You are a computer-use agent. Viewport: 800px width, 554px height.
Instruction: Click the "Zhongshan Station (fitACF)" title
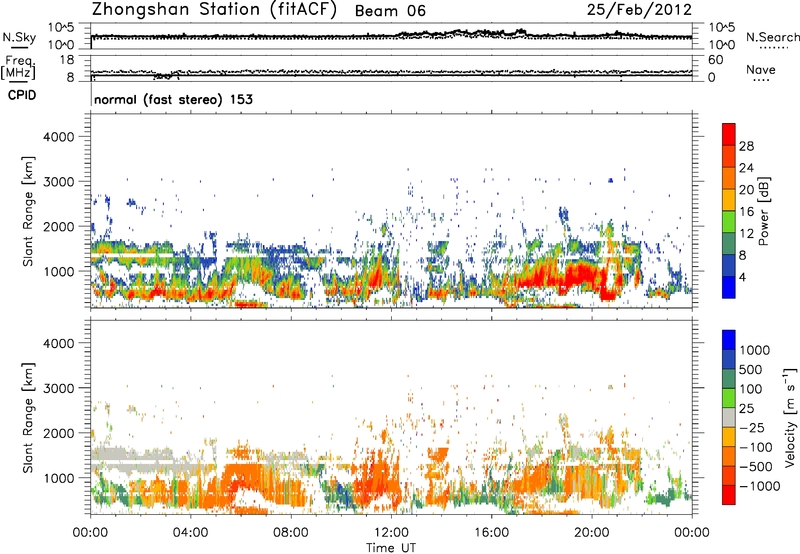[214, 10]
